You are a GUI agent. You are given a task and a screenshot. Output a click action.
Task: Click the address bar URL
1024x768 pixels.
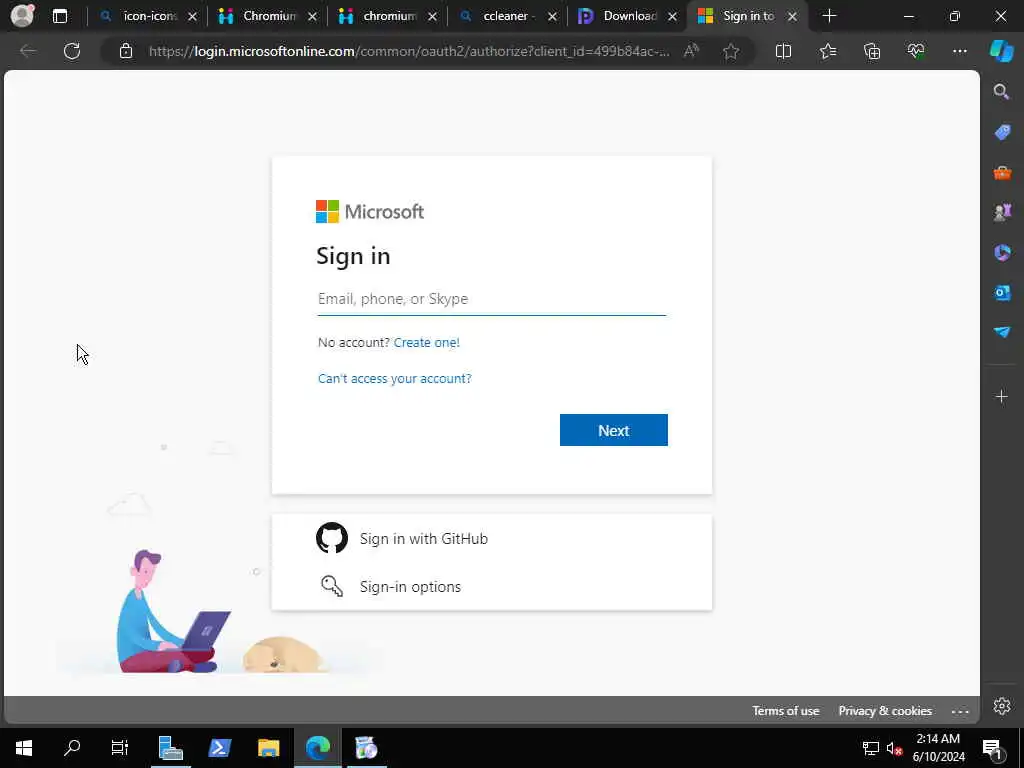[x=409, y=51]
